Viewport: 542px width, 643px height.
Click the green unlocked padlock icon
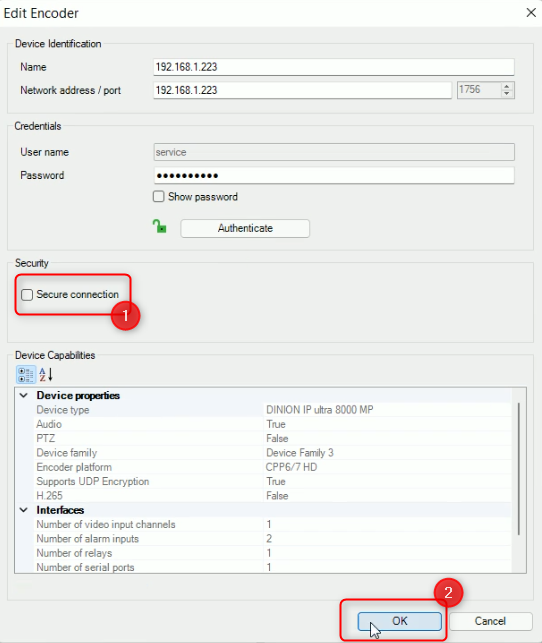click(x=159, y=226)
